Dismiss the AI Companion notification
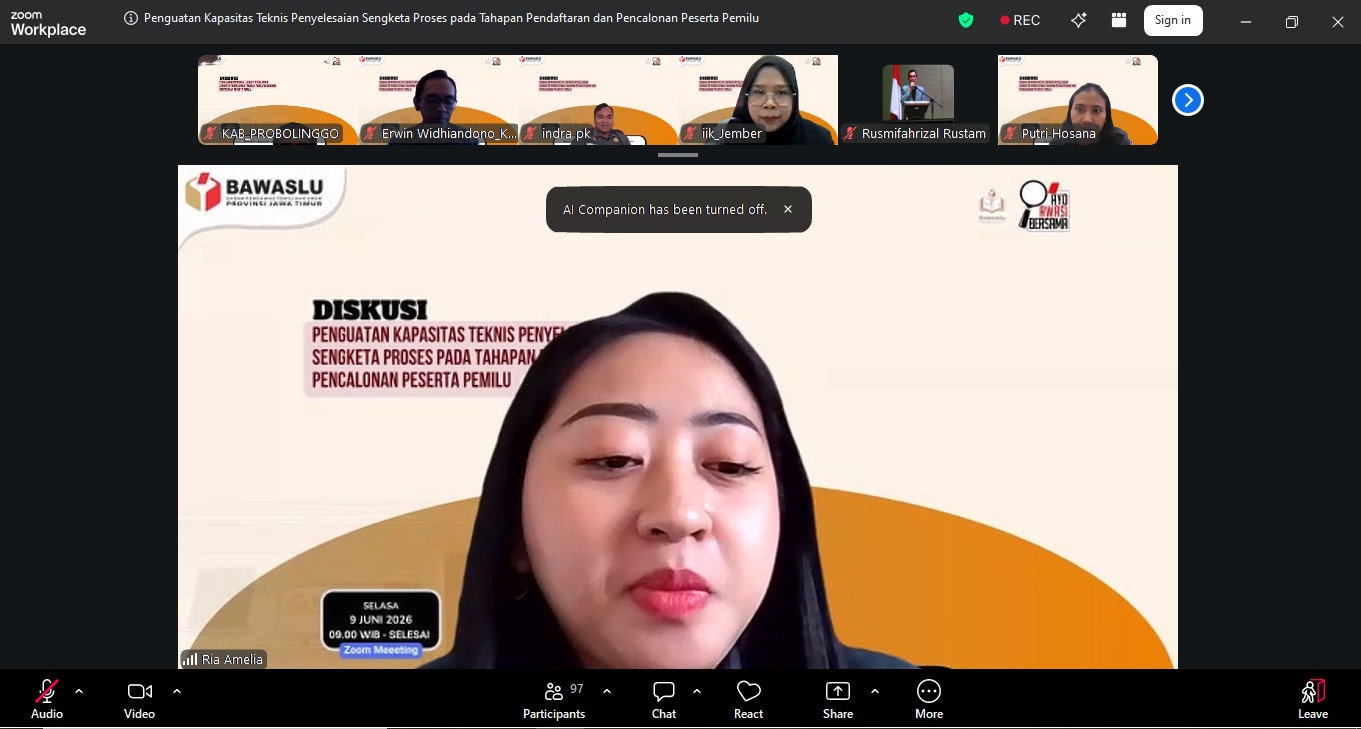This screenshot has width=1361, height=729. pos(788,209)
